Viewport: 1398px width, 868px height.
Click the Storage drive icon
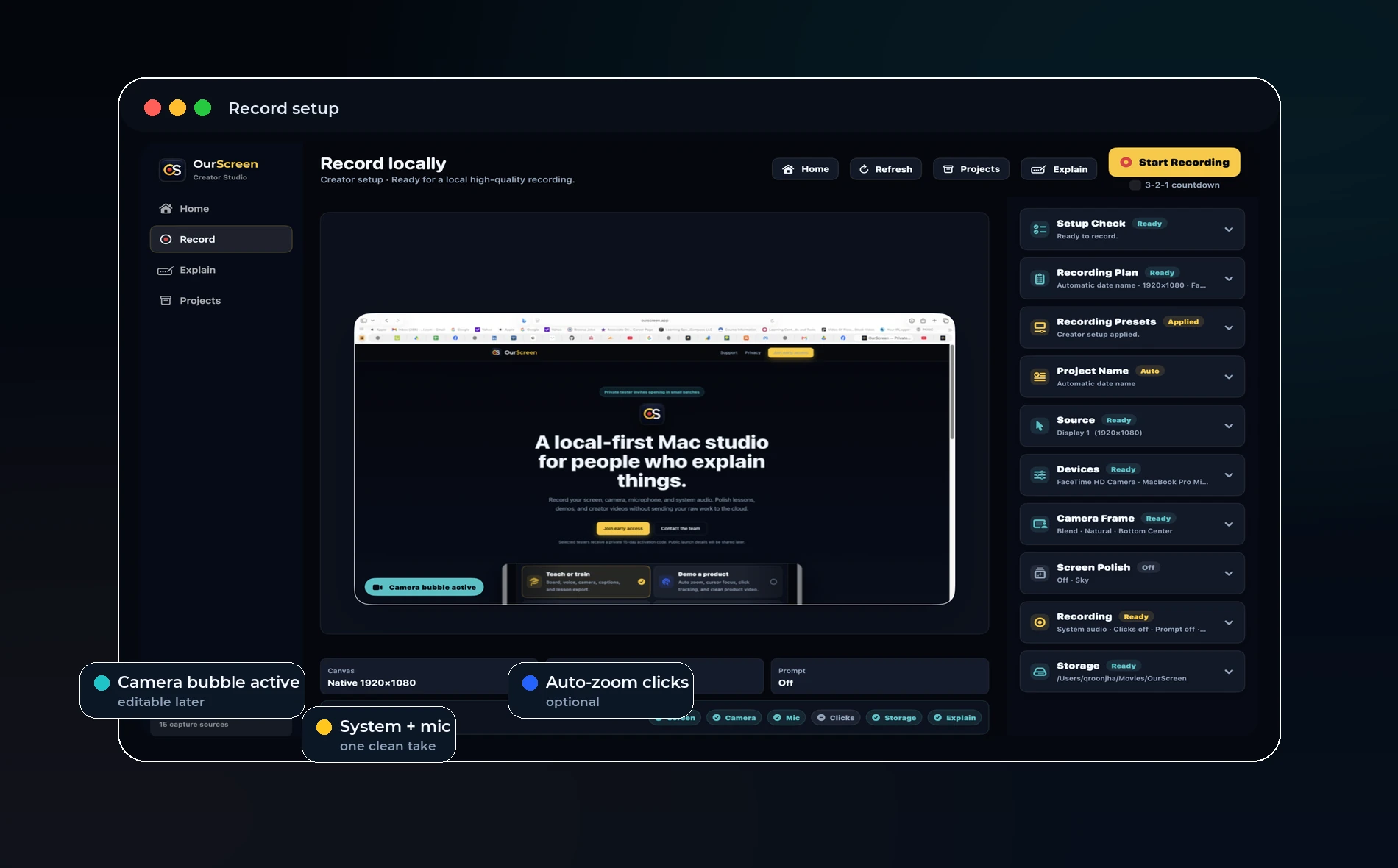click(1040, 672)
